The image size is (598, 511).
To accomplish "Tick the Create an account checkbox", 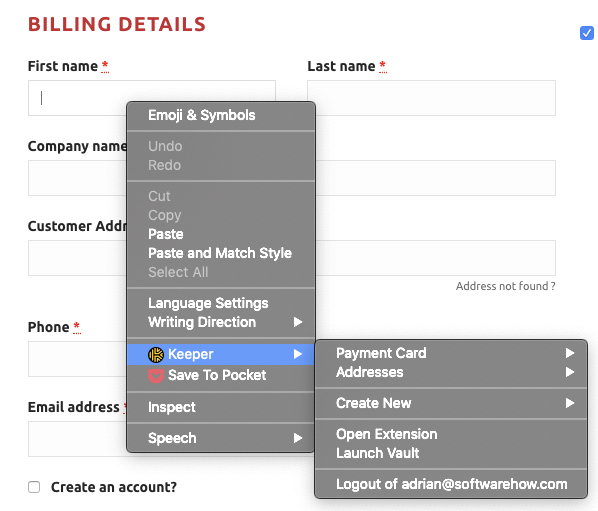I will 34,487.
